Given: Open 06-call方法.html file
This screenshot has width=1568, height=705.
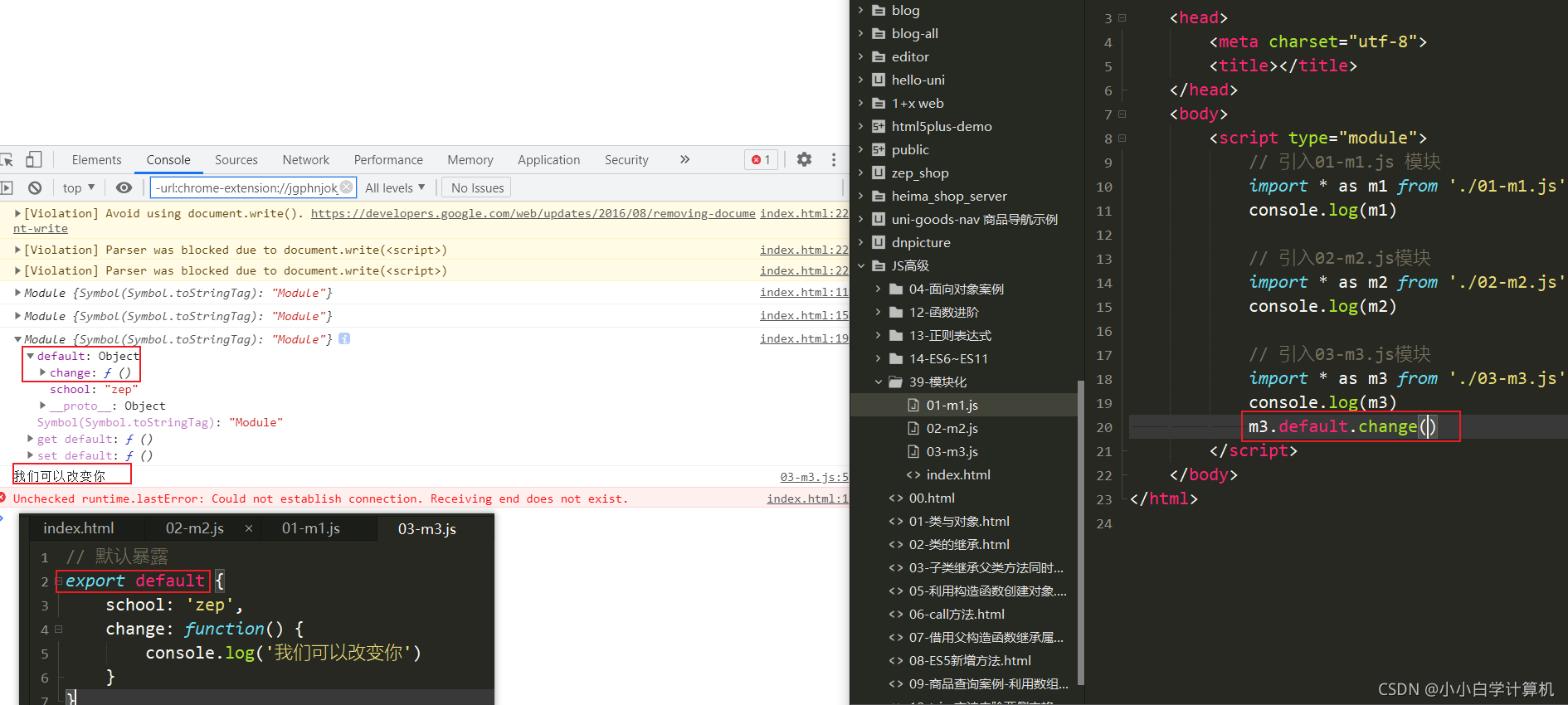Looking at the screenshot, I should click(x=956, y=614).
